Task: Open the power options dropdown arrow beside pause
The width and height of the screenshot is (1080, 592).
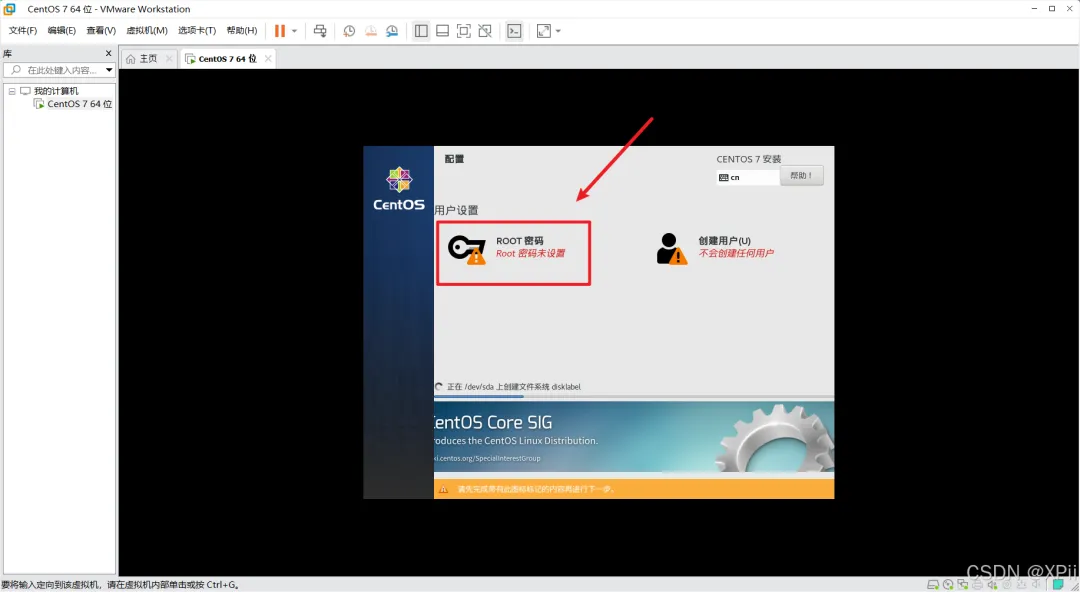Action: pyautogui.click(x=294, y=31)
